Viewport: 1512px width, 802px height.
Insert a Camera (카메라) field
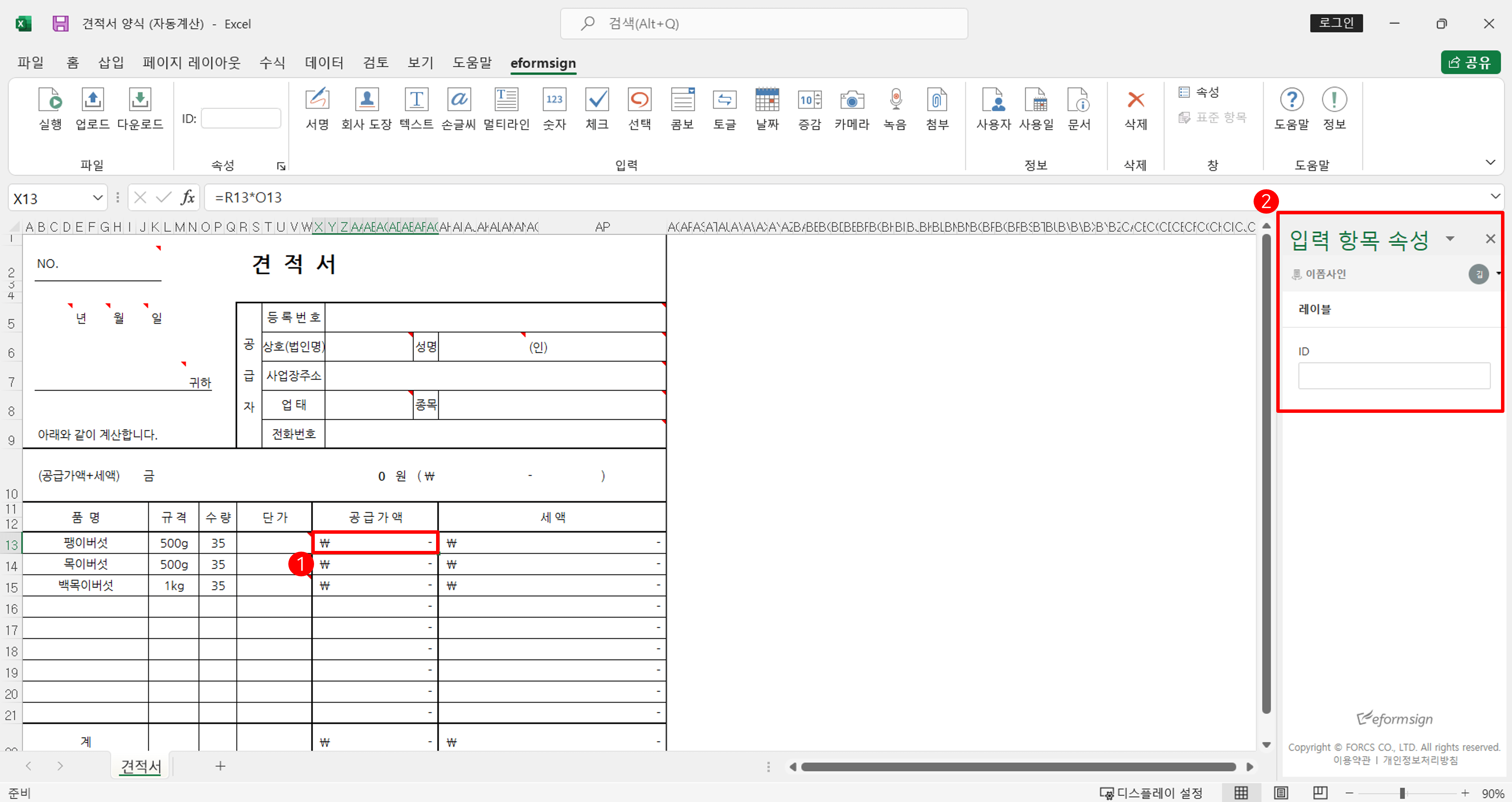tap(852, 109)
